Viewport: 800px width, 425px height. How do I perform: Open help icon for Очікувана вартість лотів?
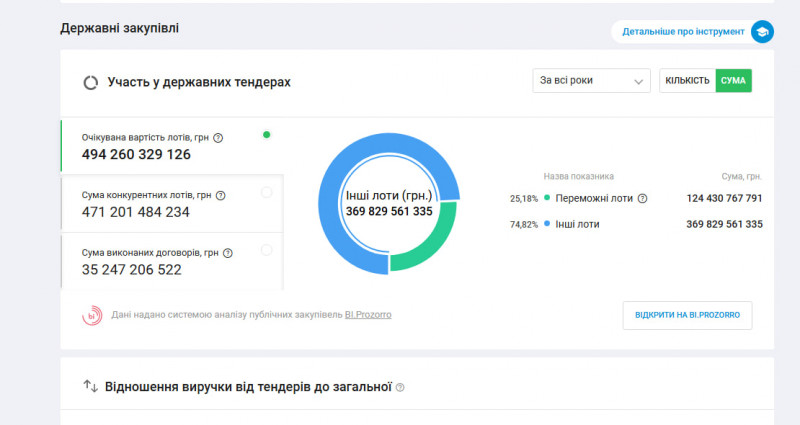pyautogui.click(x=218, y=138)
